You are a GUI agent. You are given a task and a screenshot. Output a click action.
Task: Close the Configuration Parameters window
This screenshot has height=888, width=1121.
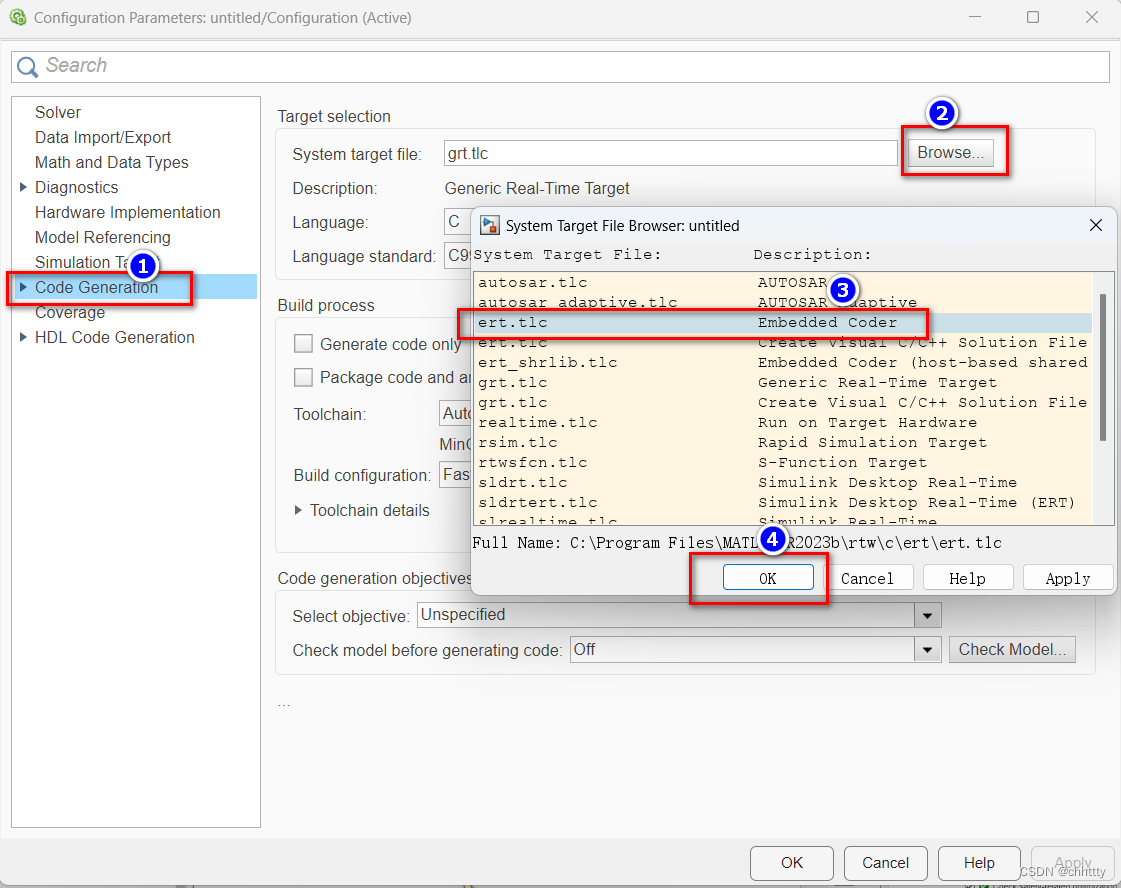1092,17
